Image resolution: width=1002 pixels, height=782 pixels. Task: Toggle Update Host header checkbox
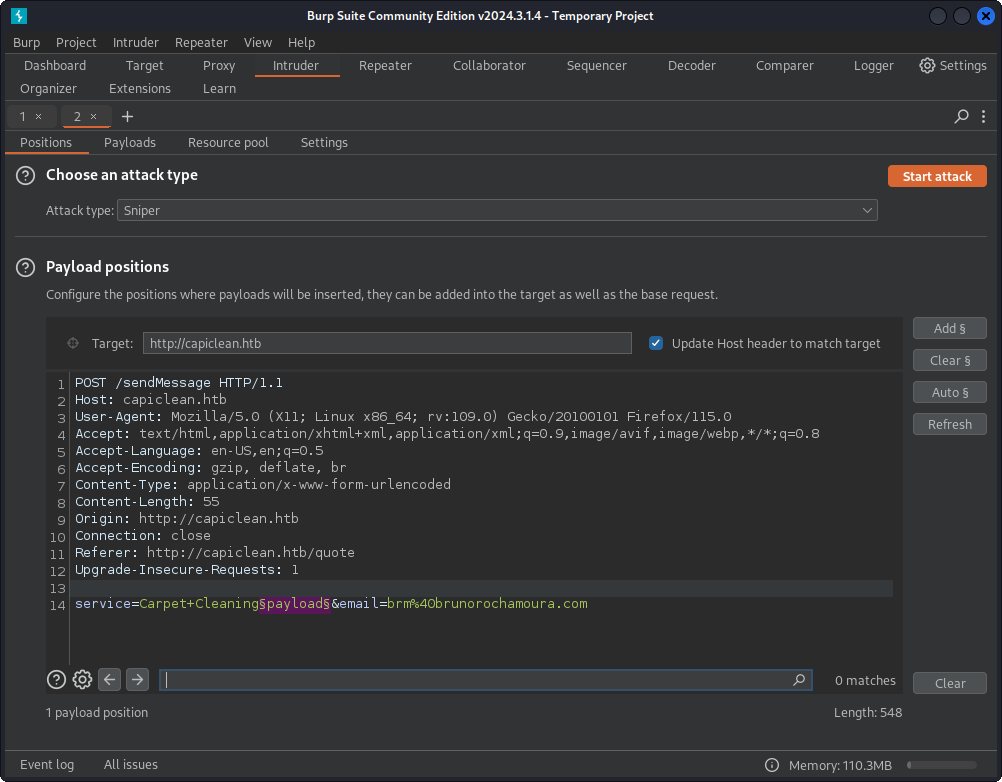click(x=656, y=343)
